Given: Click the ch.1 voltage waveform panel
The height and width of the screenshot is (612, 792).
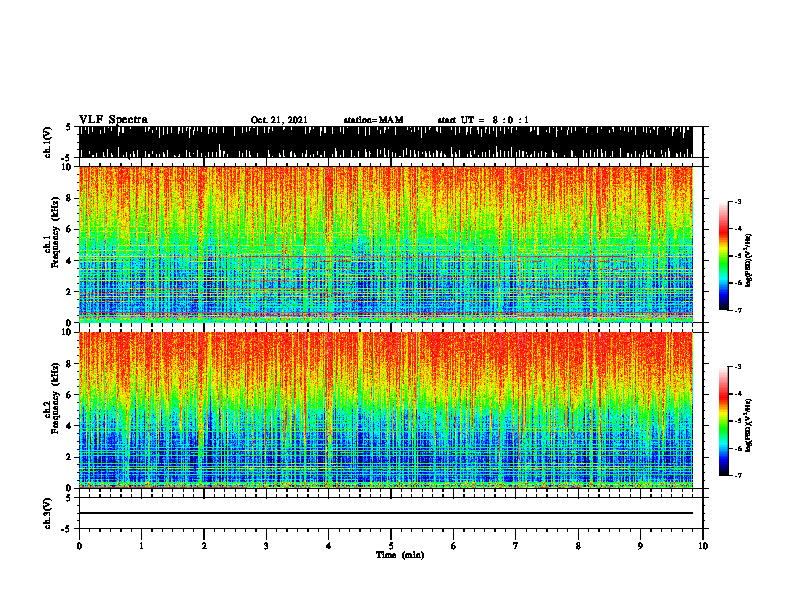Looking at the screenshot, I should (386, 142).
